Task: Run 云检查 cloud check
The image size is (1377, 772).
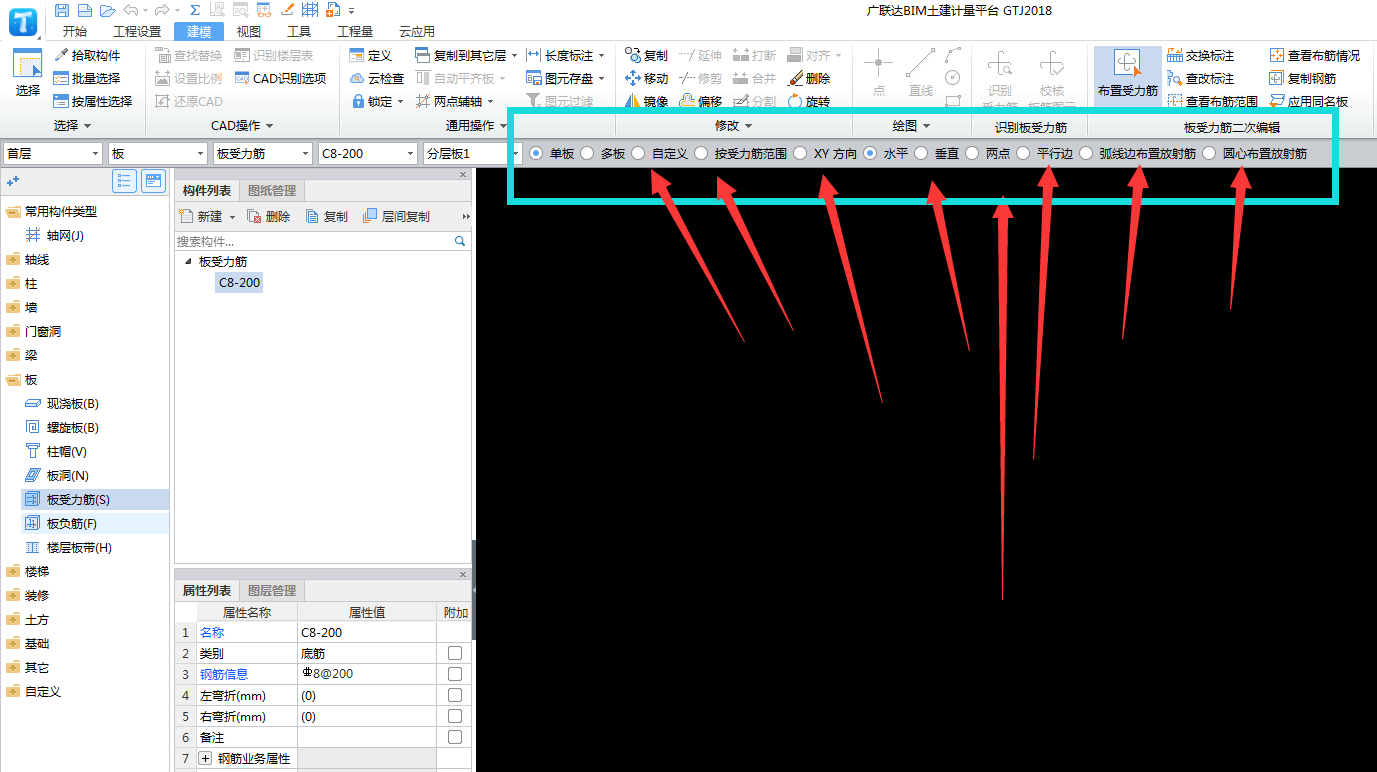Action: pos(377,78)
